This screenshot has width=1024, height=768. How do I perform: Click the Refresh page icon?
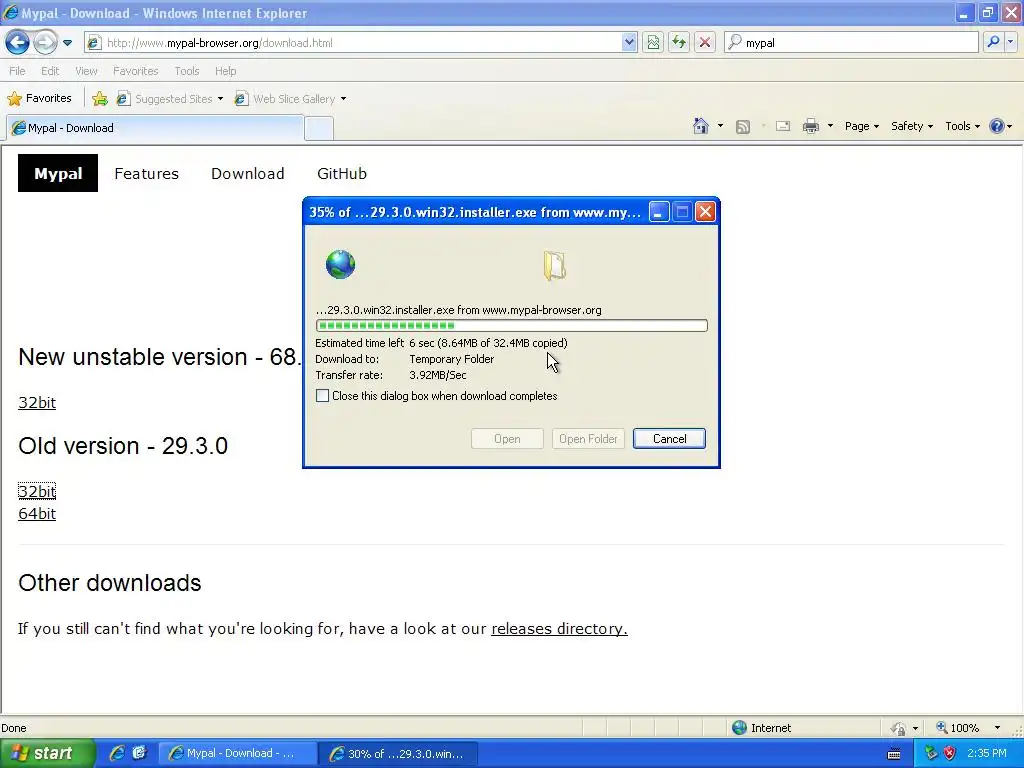pos(679,43)
